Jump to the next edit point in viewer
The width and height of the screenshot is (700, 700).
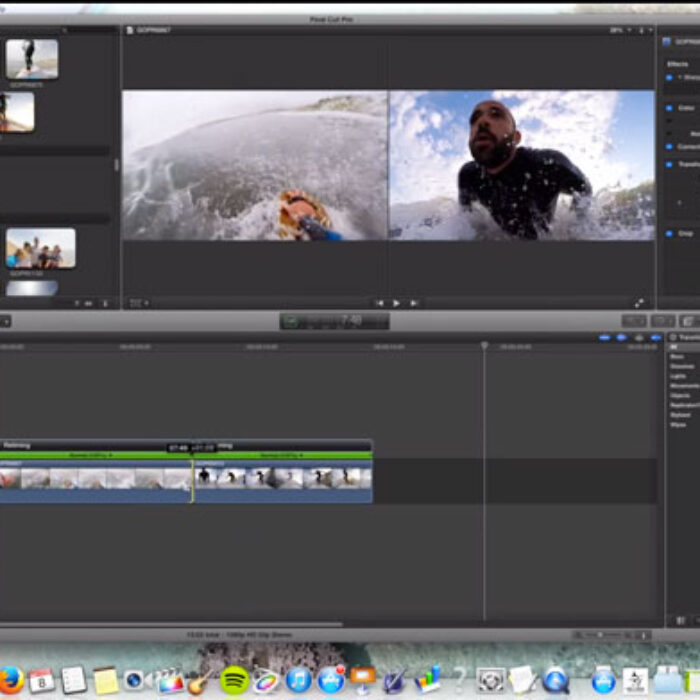[x=414, y=303]
